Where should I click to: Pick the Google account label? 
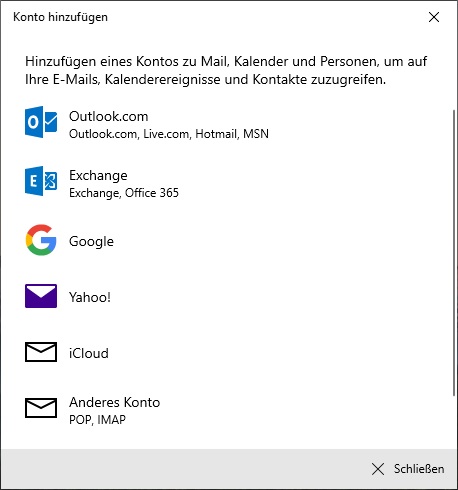click(91, 241)
